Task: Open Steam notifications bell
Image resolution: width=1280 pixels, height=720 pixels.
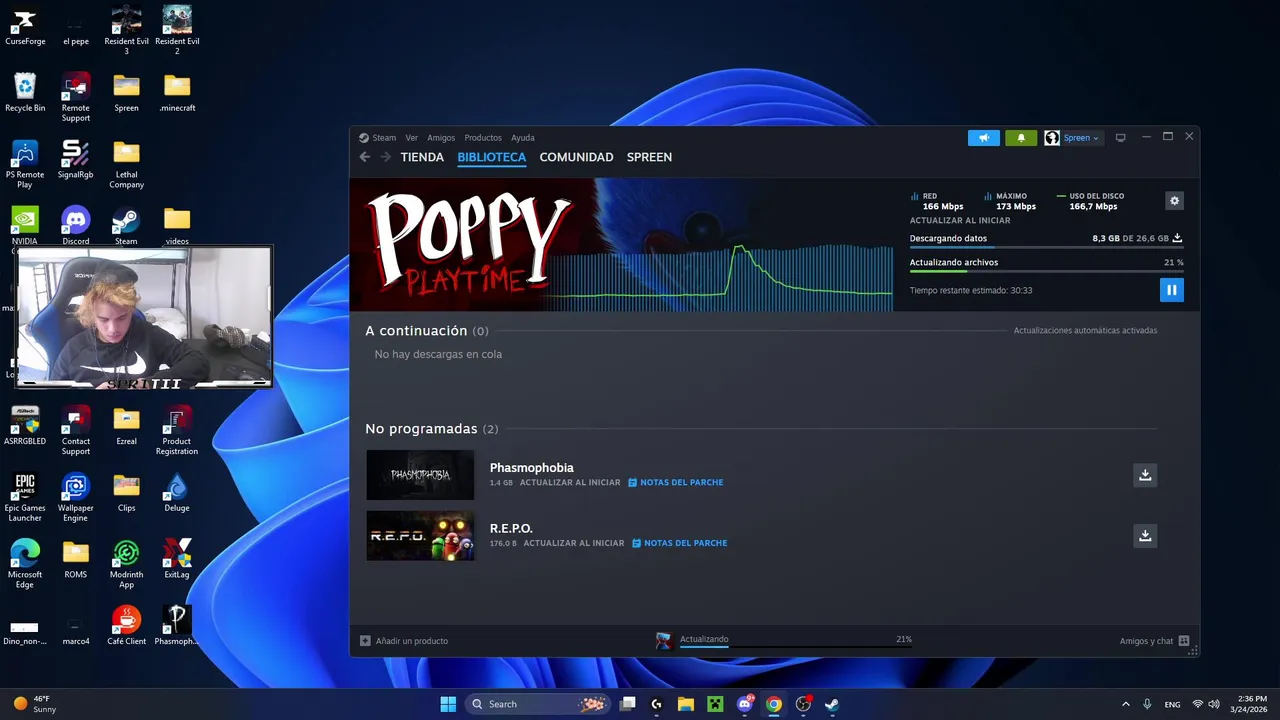Action: click(x=1021, y=138)
